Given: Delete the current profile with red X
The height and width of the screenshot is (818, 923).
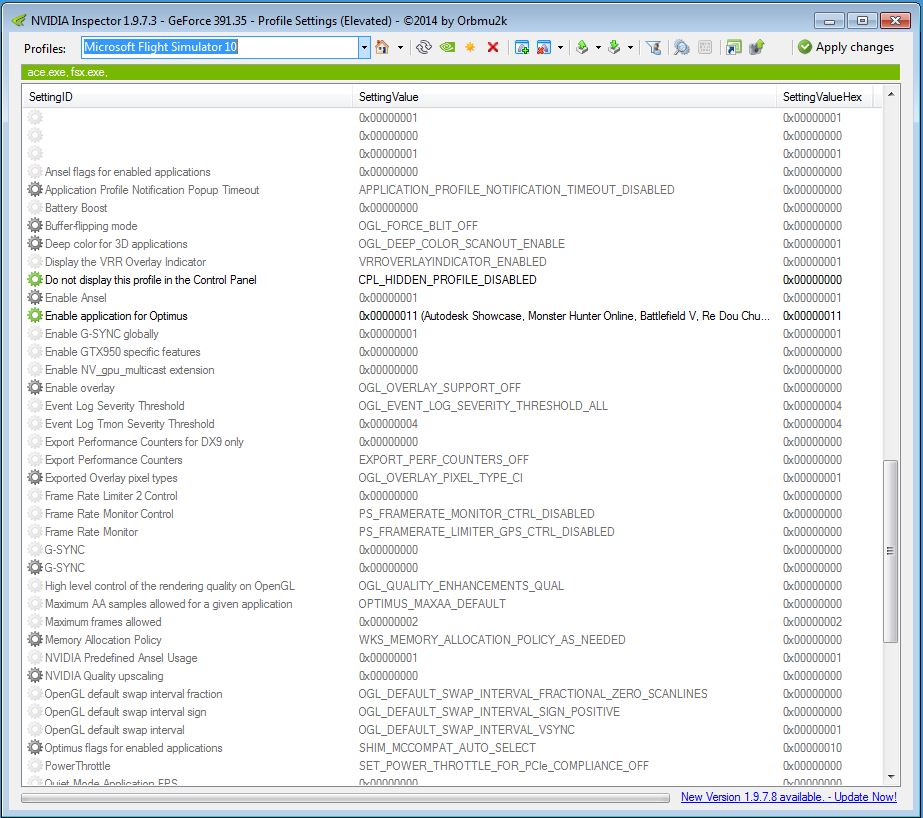Looking at the screenshot, I should pos(493,47).
